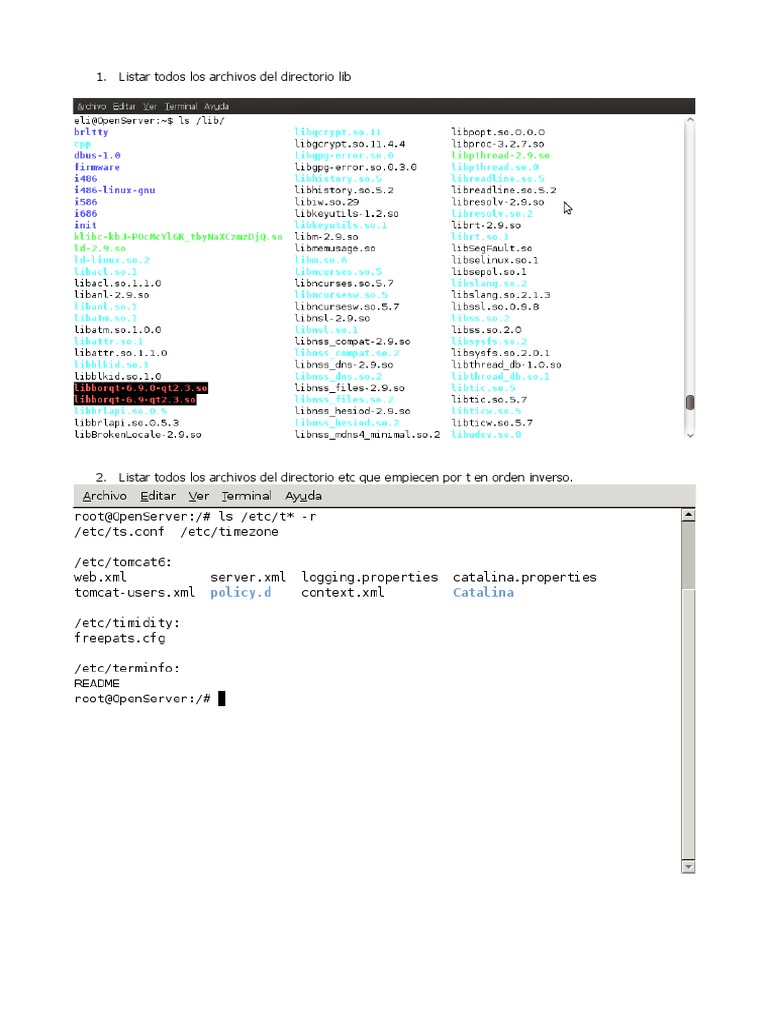Click the ls /etc/t* -r command line

click(268, 517)
